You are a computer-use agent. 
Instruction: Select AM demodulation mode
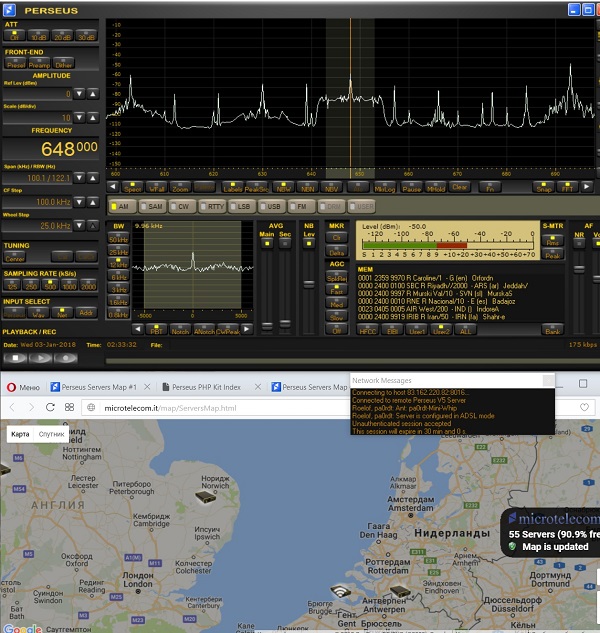pos(122,206)
